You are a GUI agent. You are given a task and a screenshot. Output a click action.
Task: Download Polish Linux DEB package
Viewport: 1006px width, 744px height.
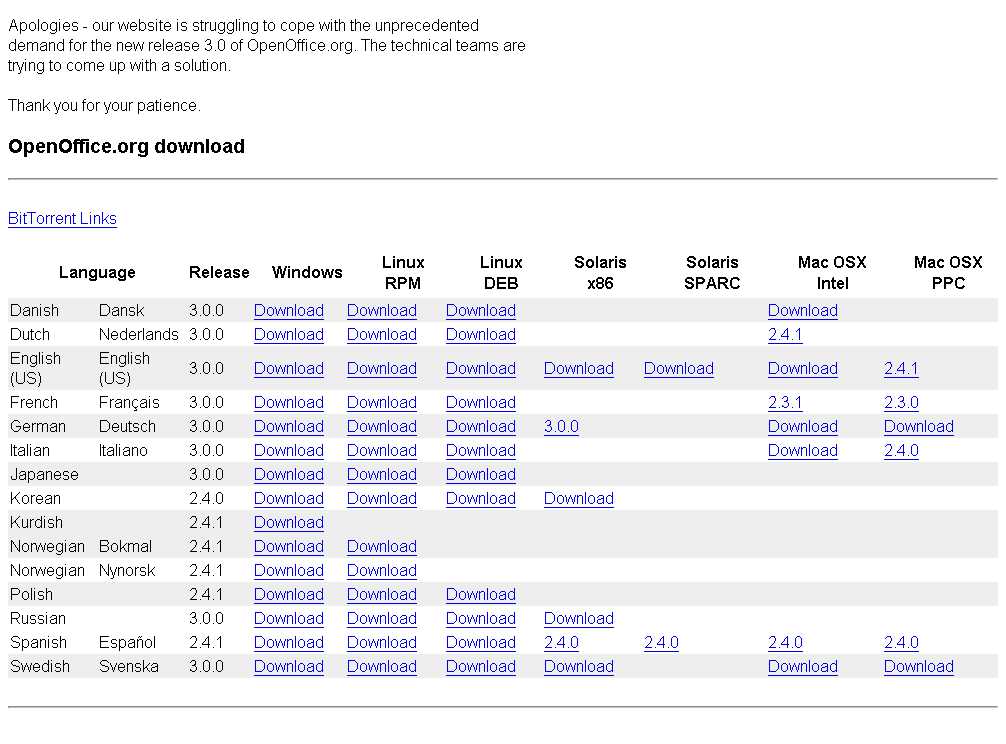click(481, 595)
